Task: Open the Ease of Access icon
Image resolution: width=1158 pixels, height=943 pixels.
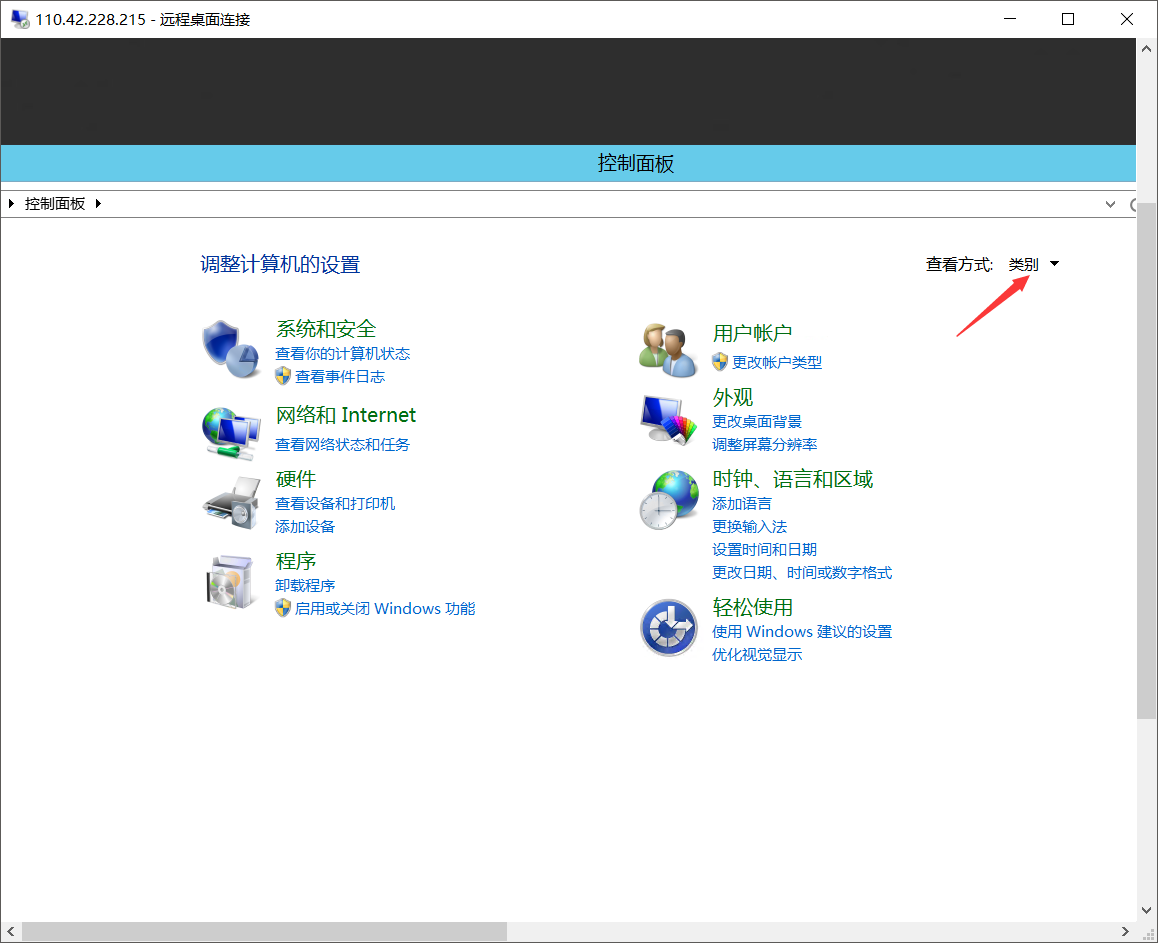Action: pos(668,628)
